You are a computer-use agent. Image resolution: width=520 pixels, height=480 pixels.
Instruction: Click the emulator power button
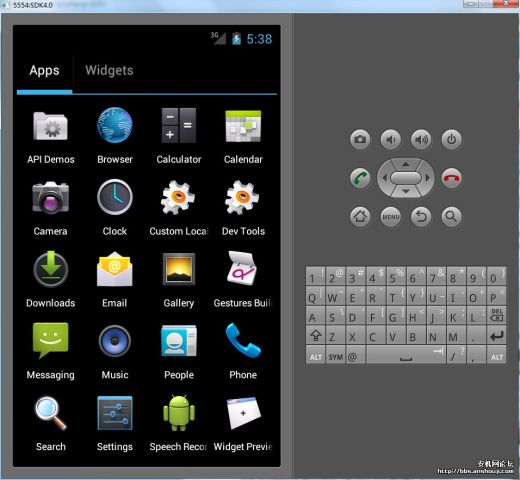[452, 139]
